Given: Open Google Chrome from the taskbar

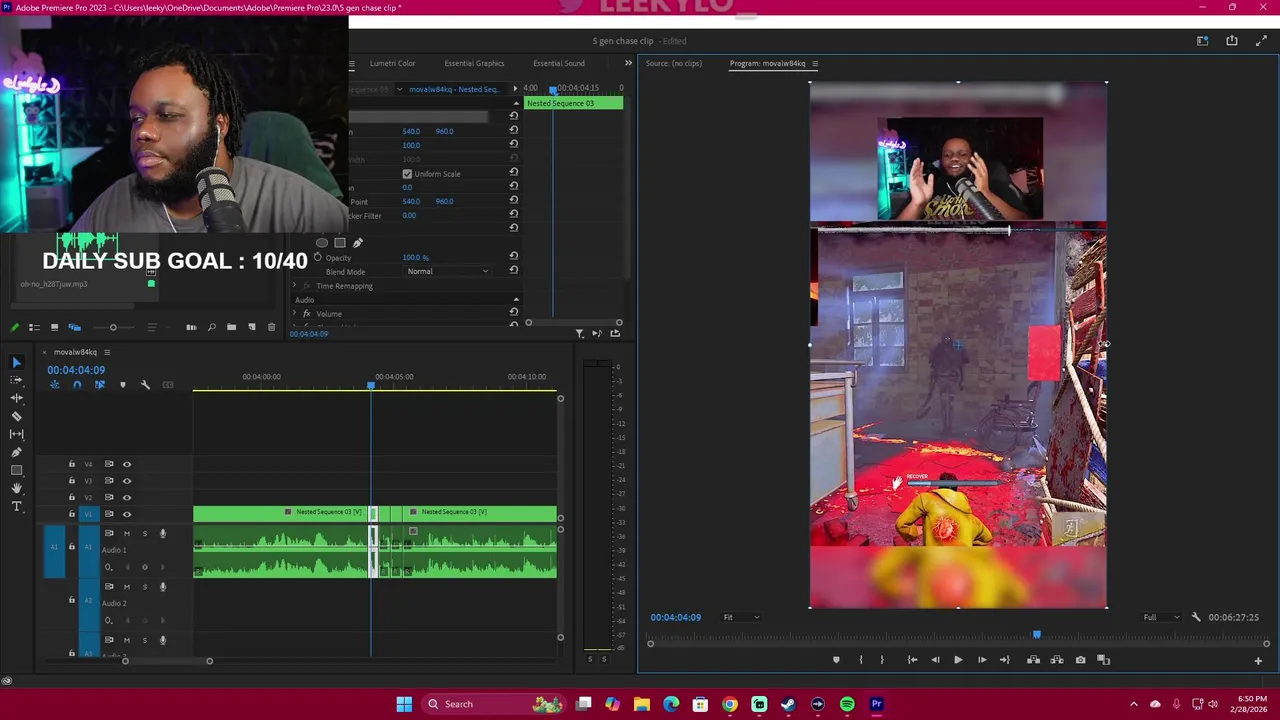Looking at the screenshot, I should [730, 704].
